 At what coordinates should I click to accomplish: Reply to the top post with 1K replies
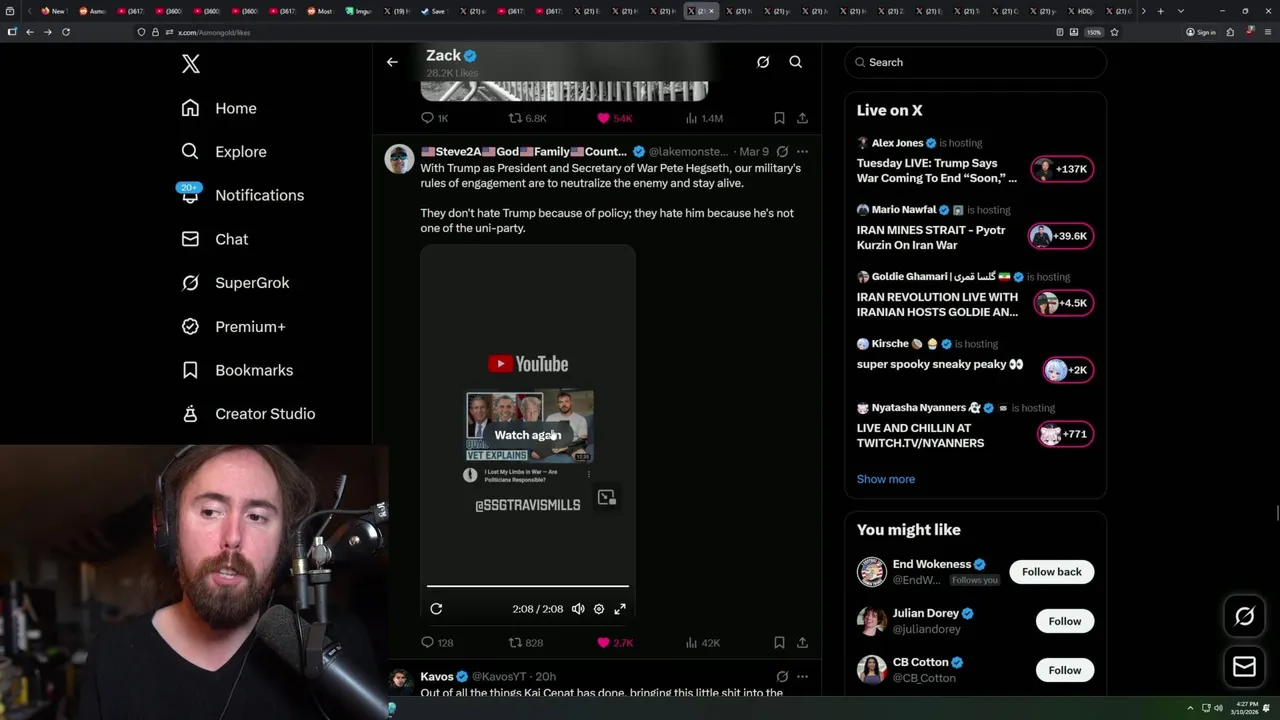434,118
